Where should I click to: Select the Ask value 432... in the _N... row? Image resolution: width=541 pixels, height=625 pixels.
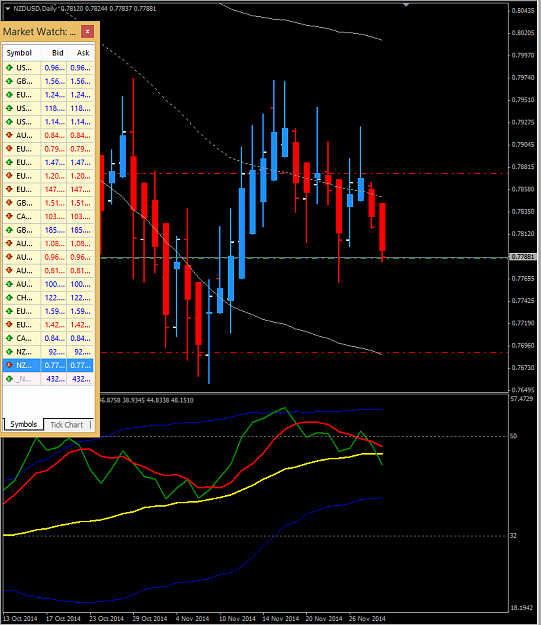81,379
